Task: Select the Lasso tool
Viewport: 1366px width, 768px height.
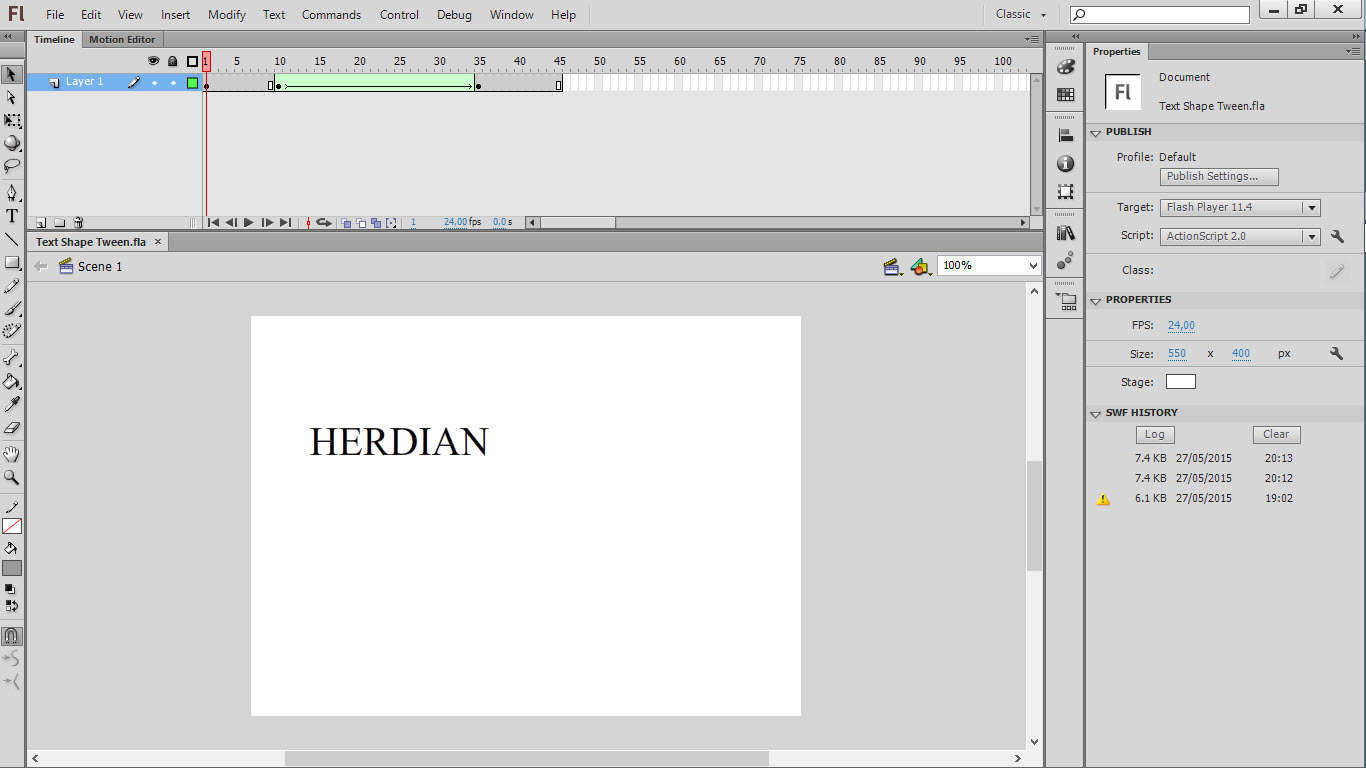Action: 12,166
